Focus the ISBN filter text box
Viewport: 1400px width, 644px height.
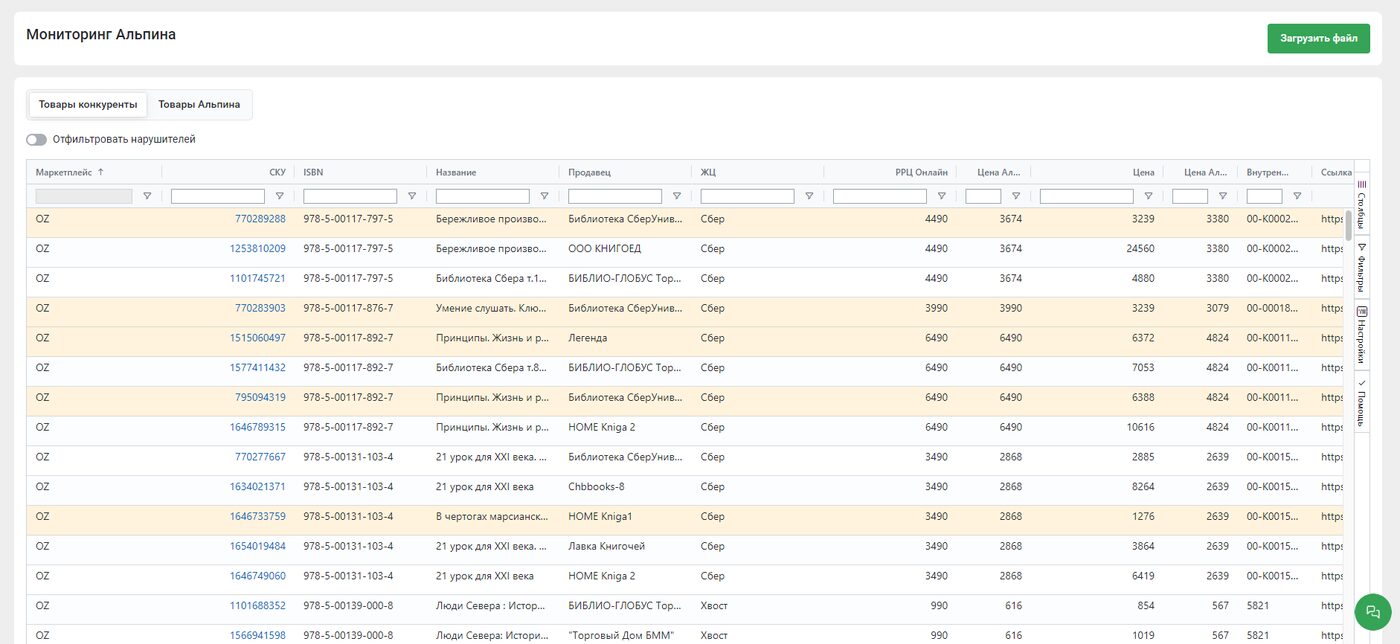[350, 197]
